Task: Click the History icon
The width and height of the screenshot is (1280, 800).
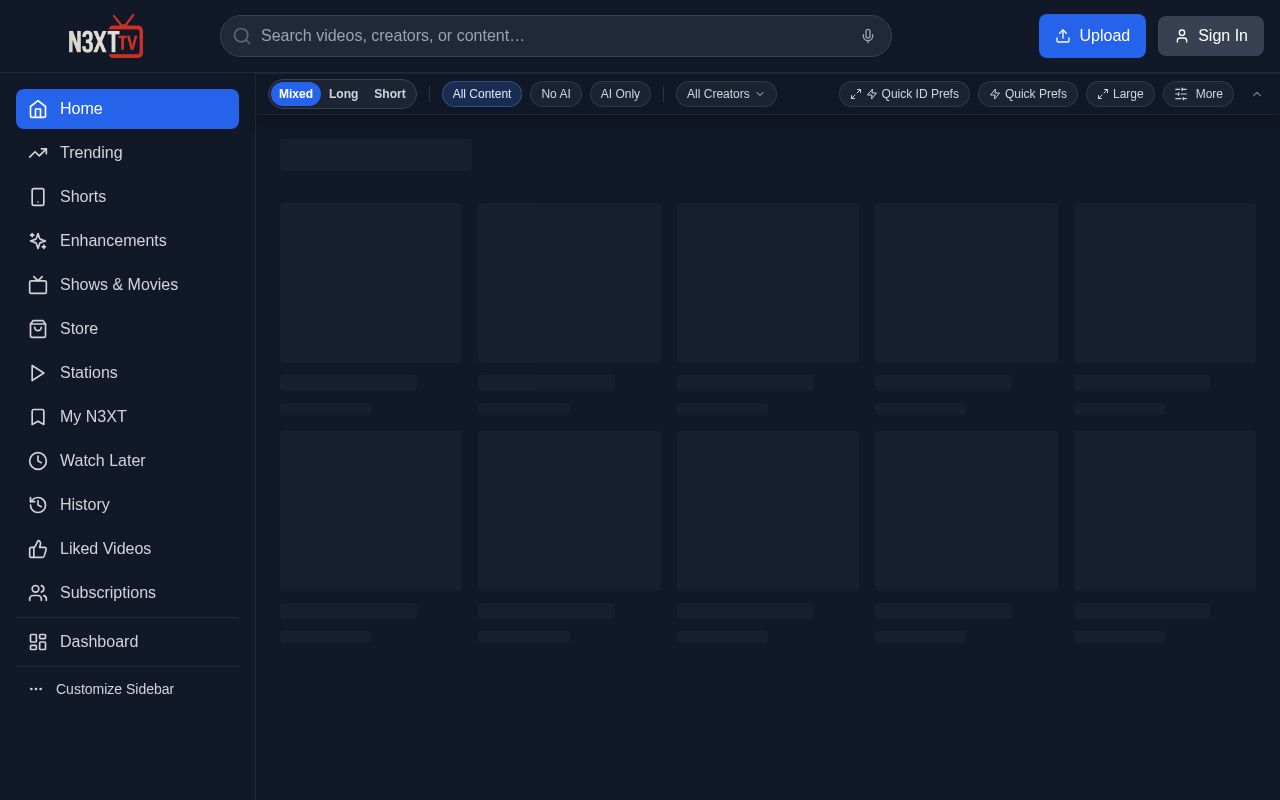Action: (38, 505)
